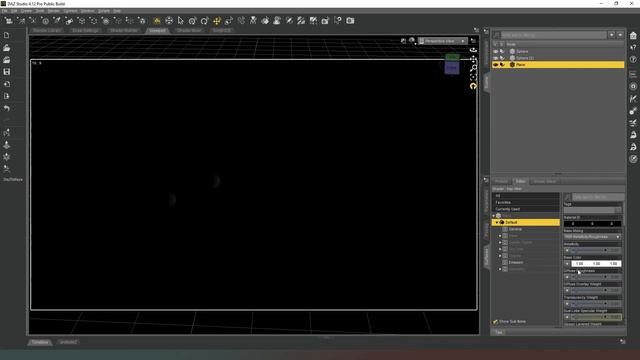Open the Base Mixing PBR Metallicity/Roughness dropdown
Screen dimensions: 640x360
coord(593,237)
